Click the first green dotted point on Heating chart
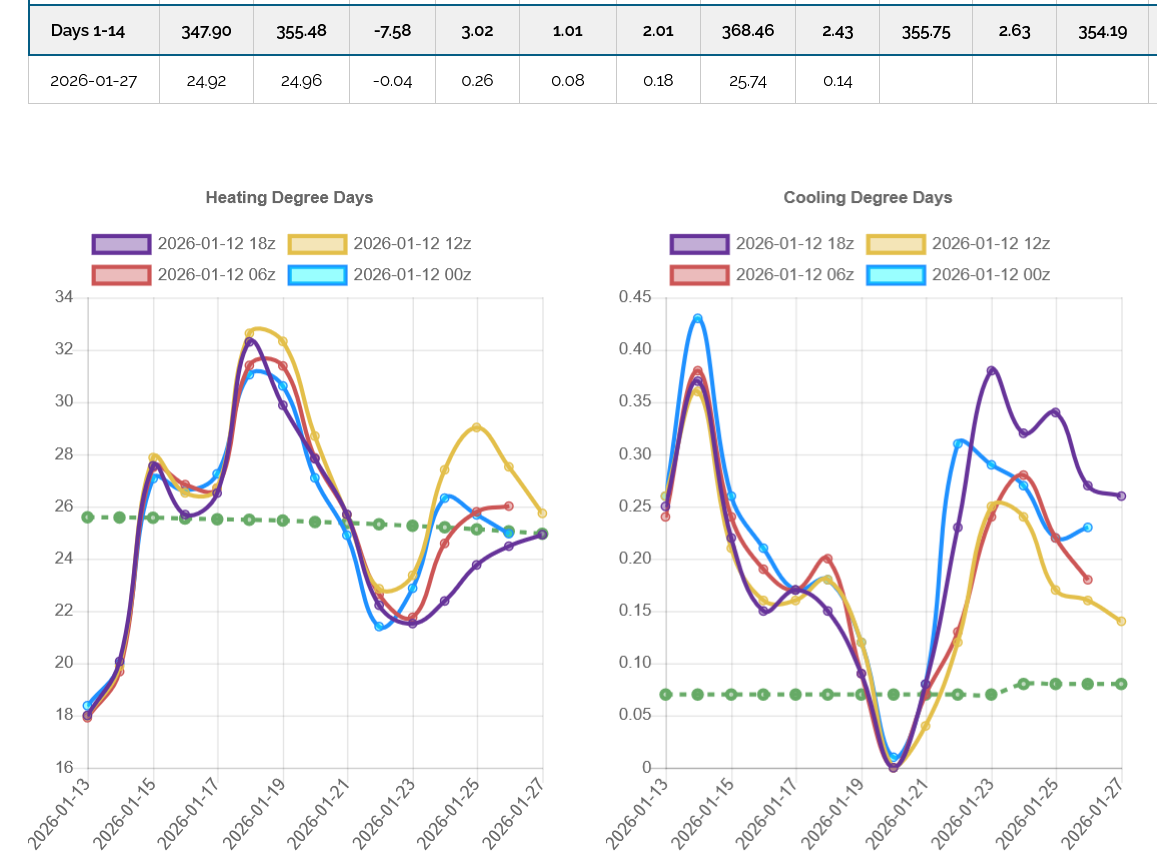This screenshot has width=1158, height=863. tap(88, 517)
